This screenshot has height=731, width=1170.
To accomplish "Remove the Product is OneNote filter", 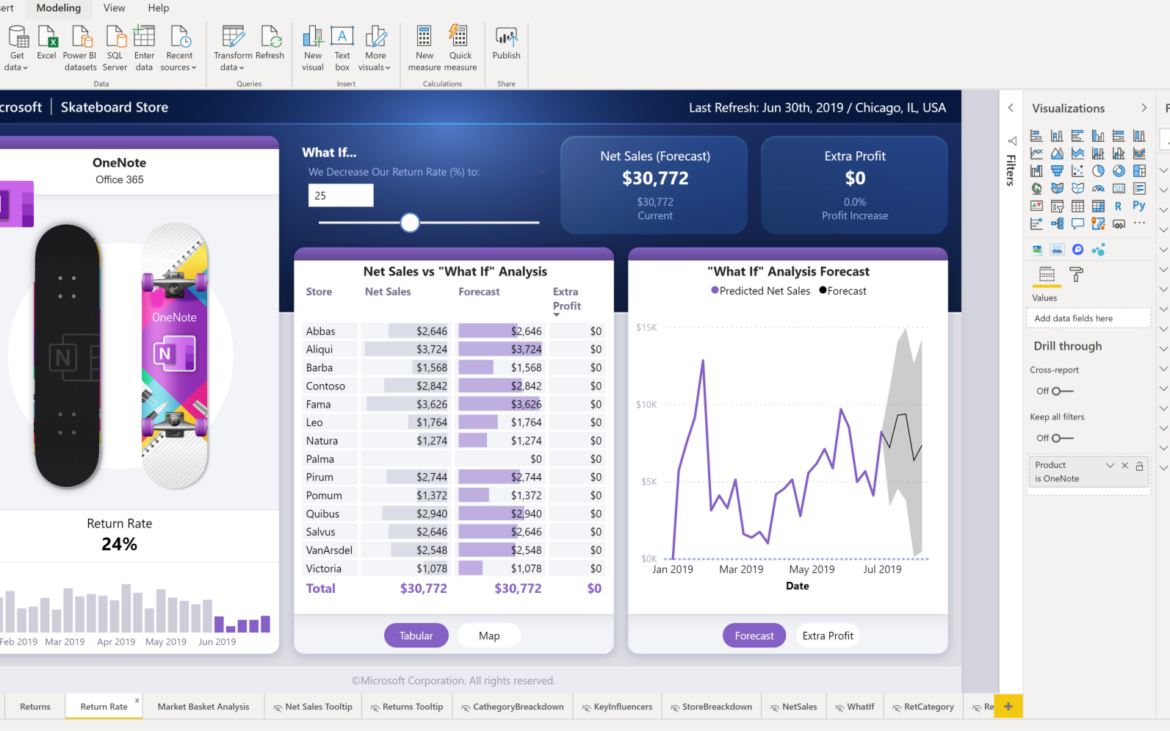I will coord(1124,465).
